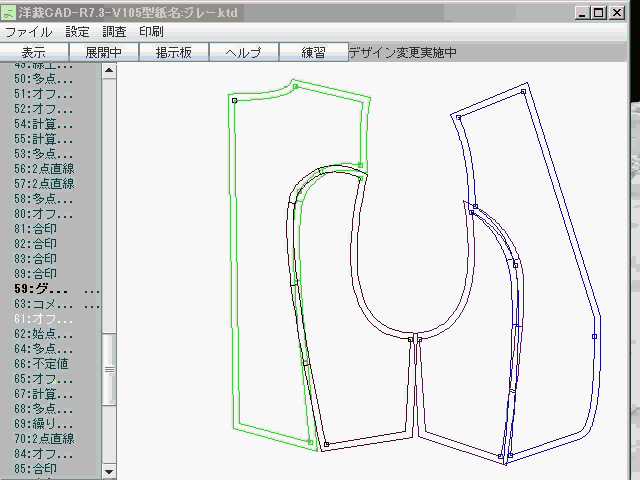Click the ヘルプ button
640x480 pixels.
coord(243,52)
